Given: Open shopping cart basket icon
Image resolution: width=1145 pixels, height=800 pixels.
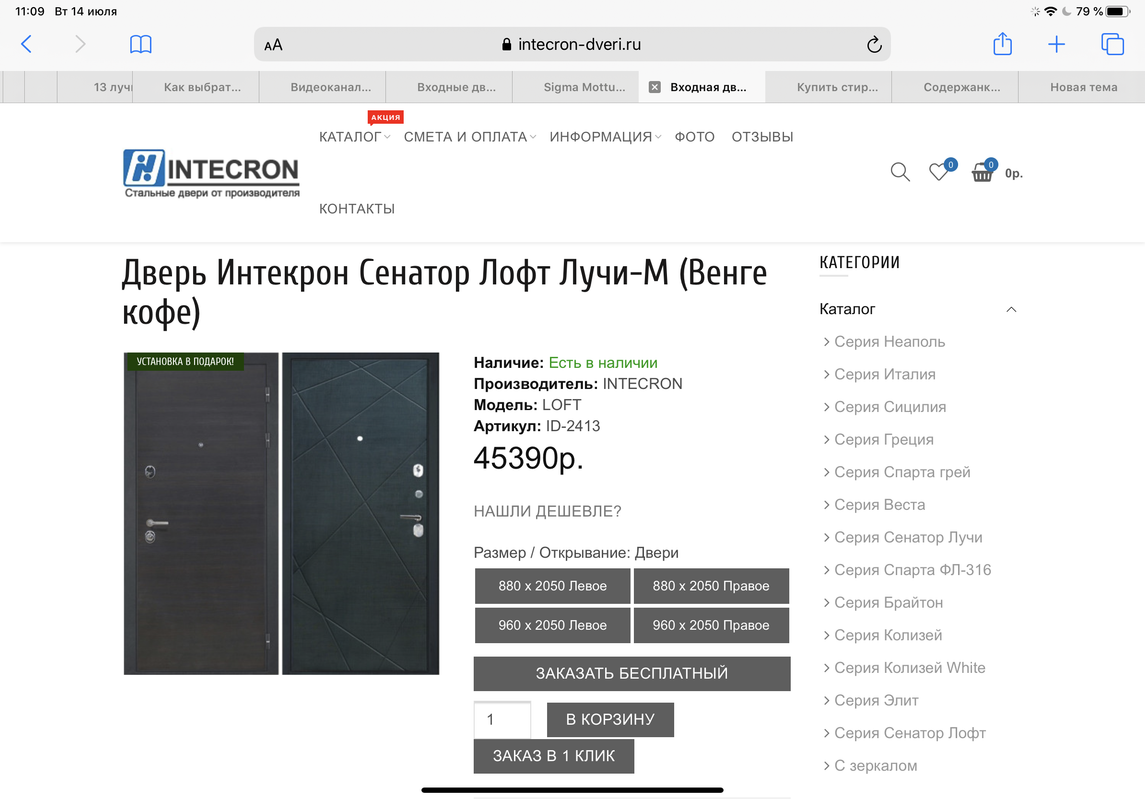Looking at the screenshot, I should 982,172.
